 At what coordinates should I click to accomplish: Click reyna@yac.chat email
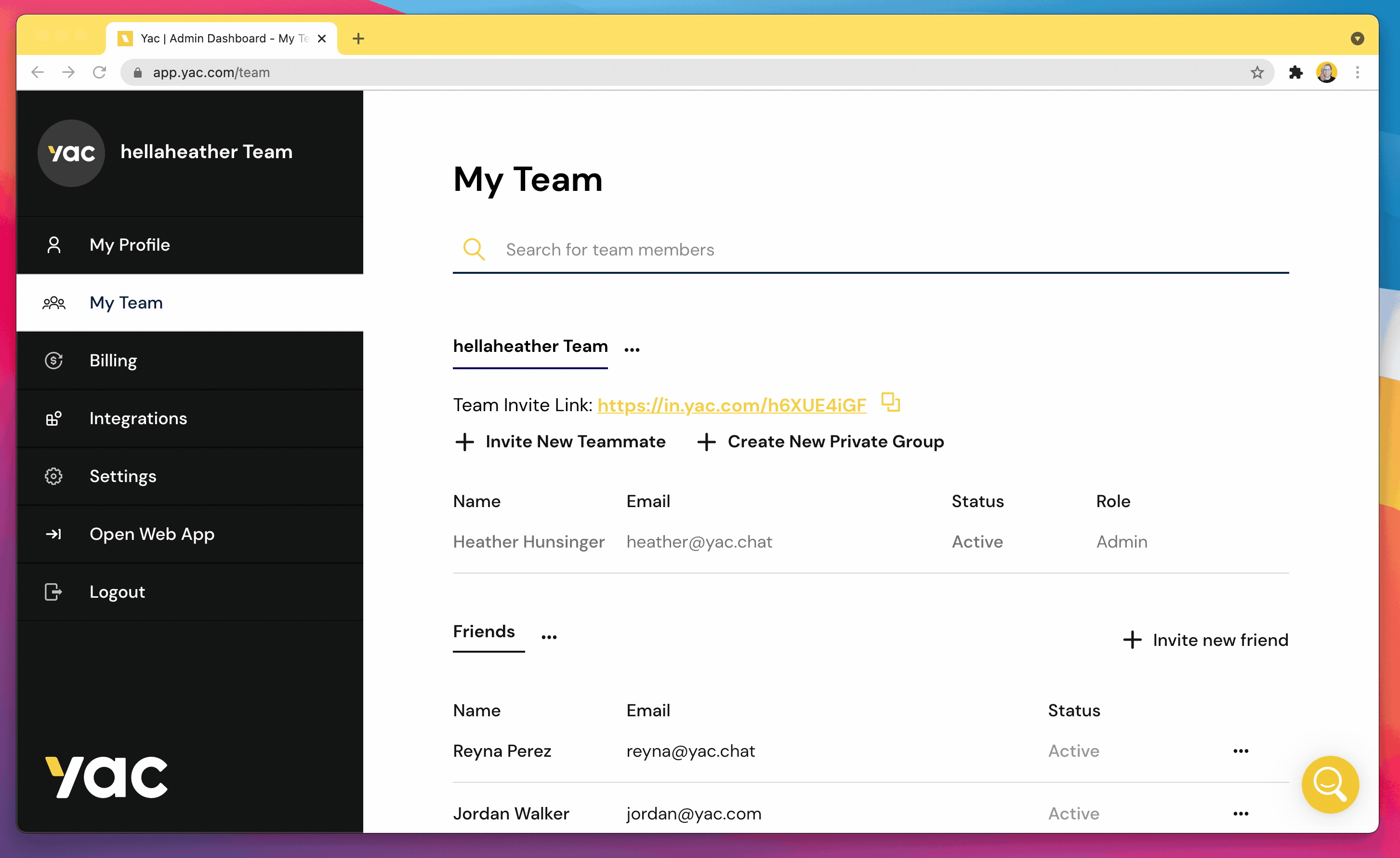point(690,751)
